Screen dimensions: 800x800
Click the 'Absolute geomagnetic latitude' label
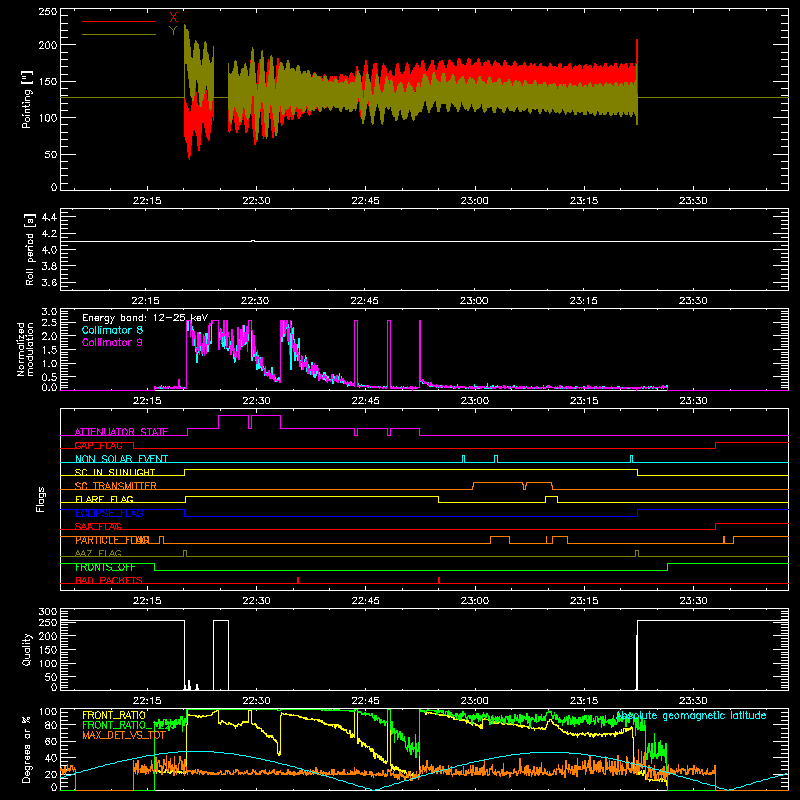click(x=691, y=715)
